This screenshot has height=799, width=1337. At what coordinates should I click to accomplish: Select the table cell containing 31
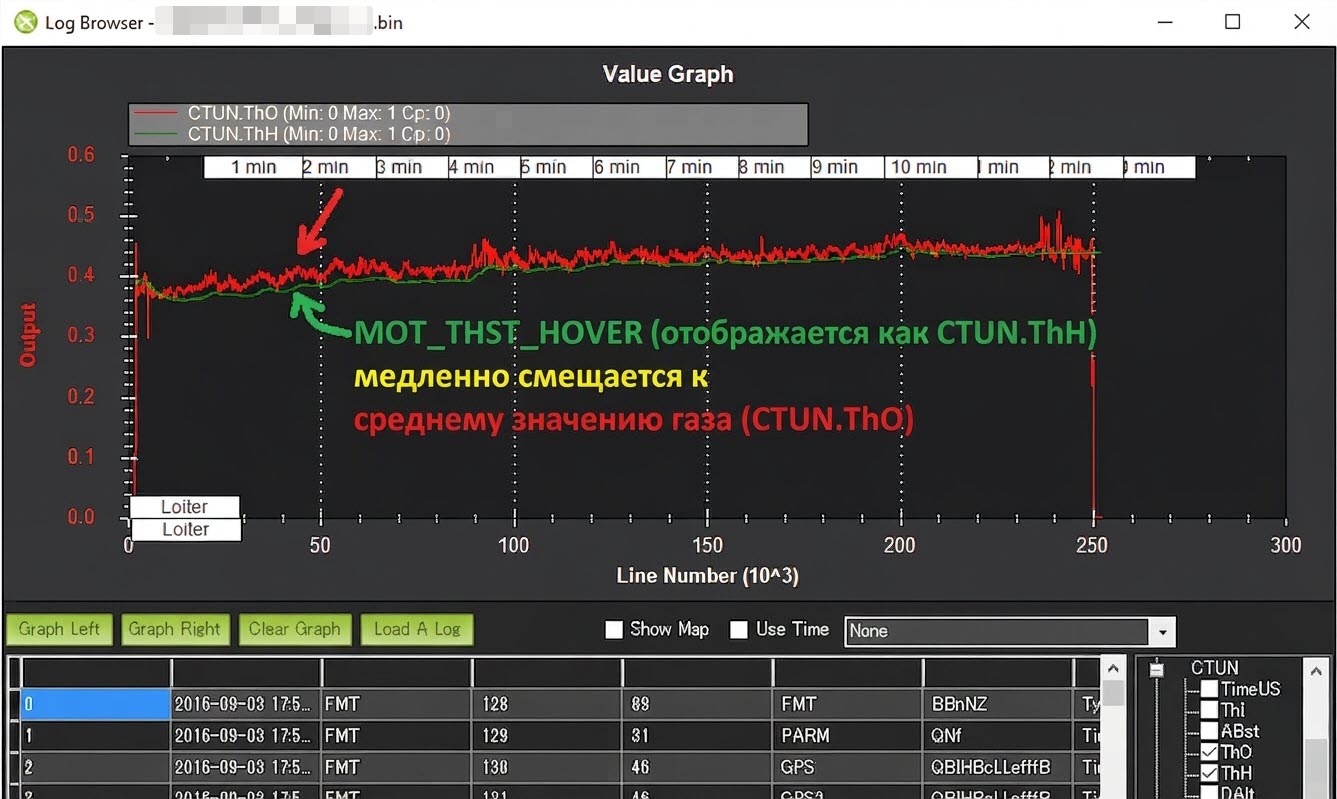697,735
